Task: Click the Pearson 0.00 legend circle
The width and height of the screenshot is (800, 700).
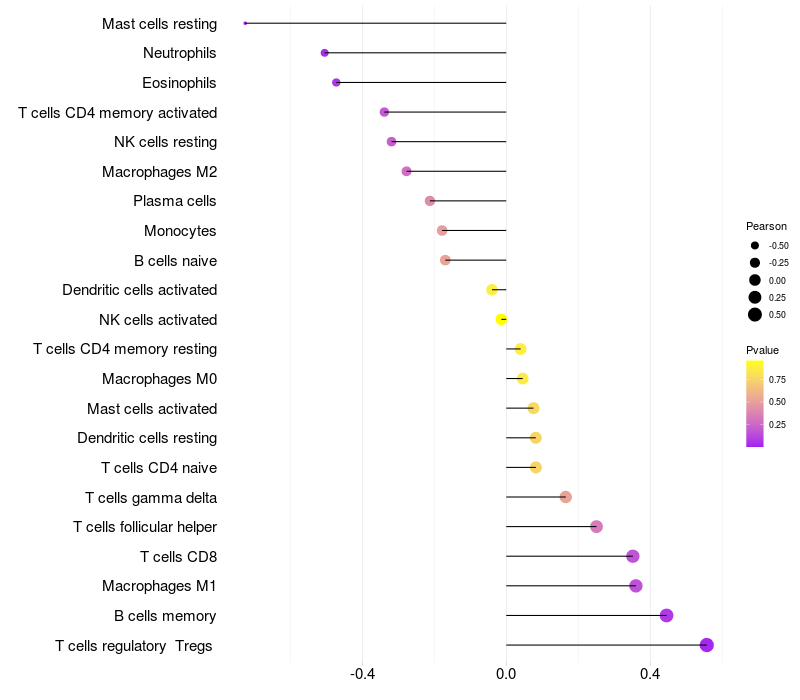Action: pos(755,280)
